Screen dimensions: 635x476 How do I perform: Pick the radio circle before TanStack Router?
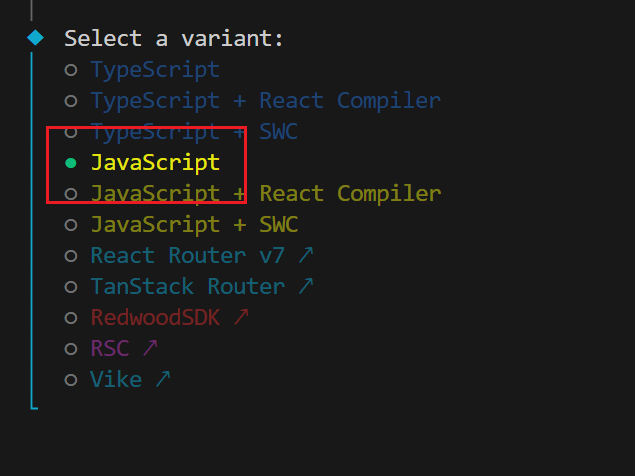point(70,287)
